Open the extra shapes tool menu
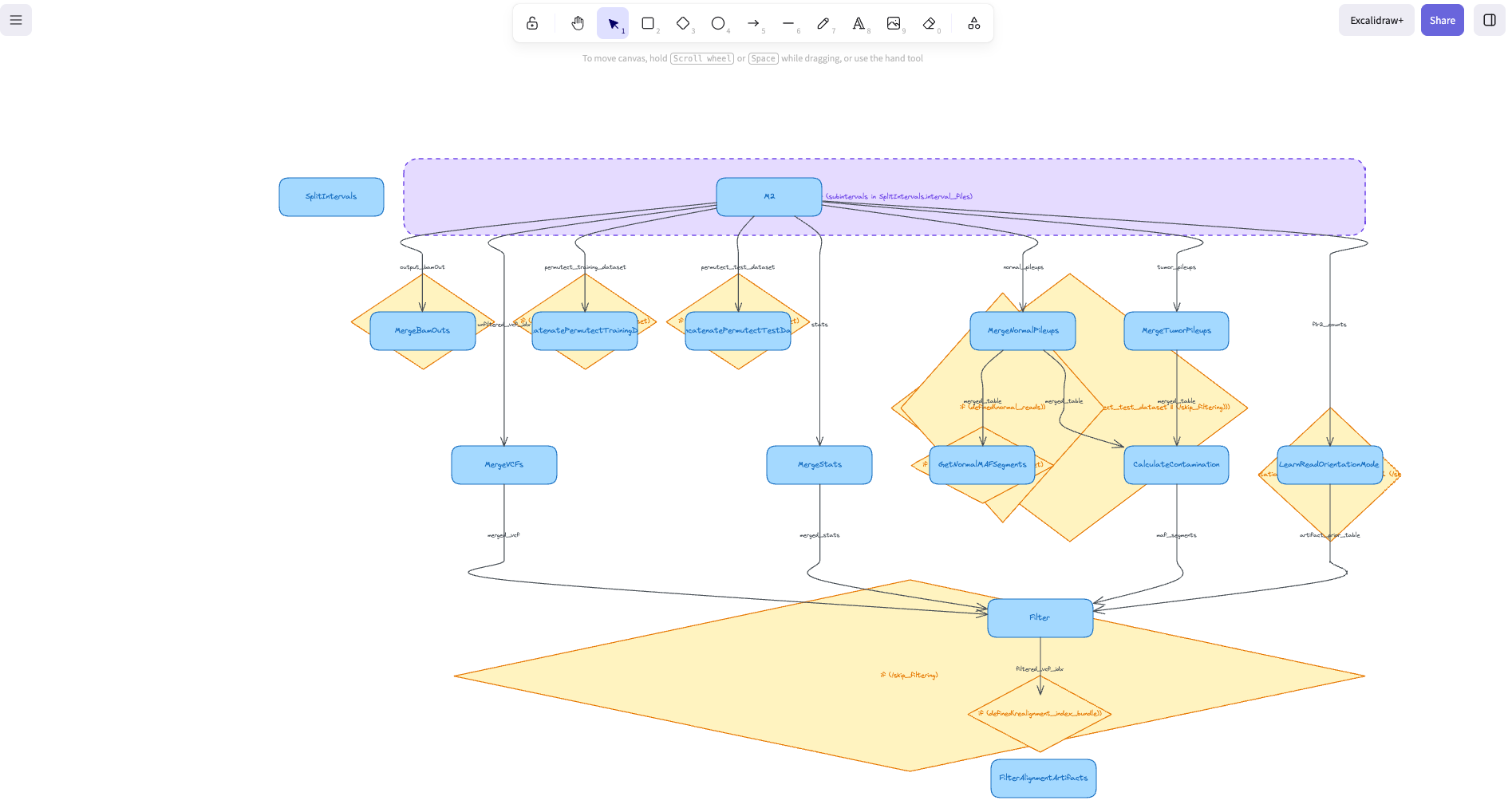Viewport: 1512px width, 812px height. click(973, 22)
